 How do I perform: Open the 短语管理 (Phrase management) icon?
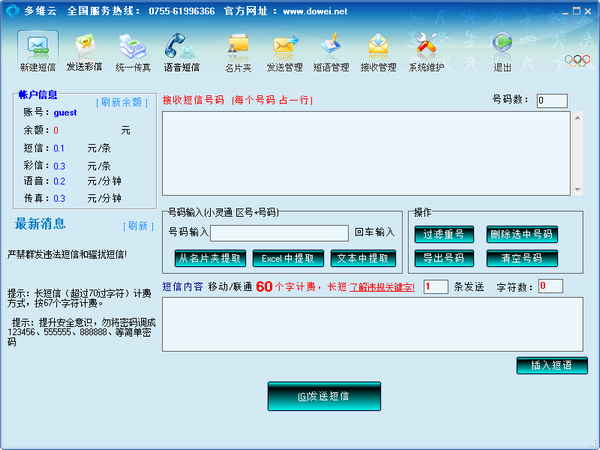click(x=331, y=51)
